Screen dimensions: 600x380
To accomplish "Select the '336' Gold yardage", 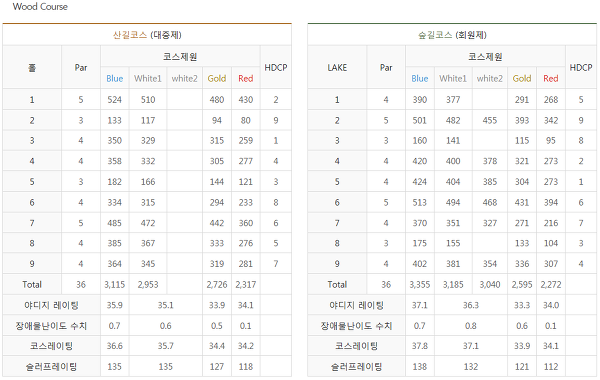I will coord(522,264).
